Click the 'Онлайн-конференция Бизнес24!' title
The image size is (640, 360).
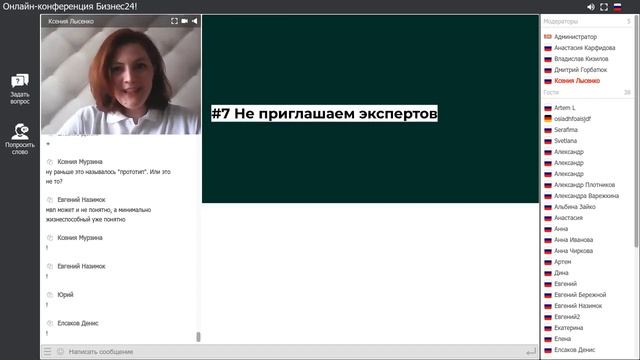pos(70,7)
